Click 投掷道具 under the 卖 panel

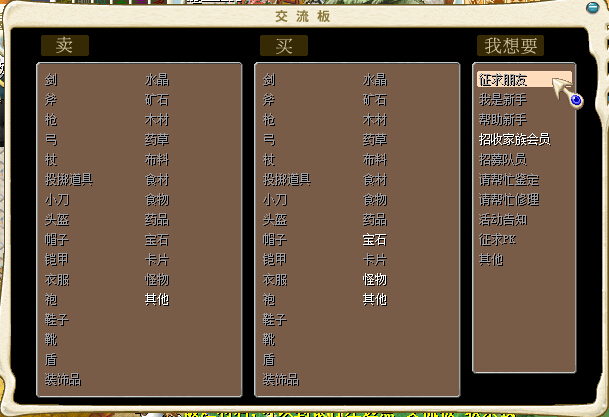69,179
